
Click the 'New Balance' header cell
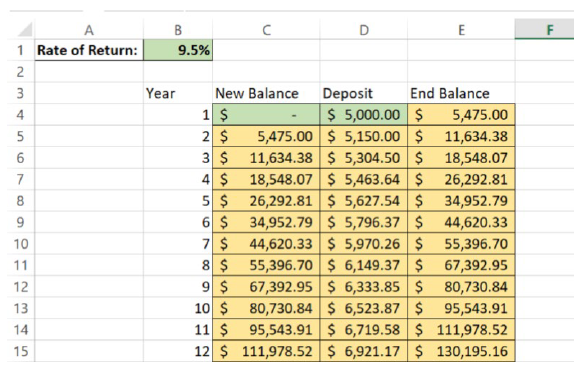(266, 93)
